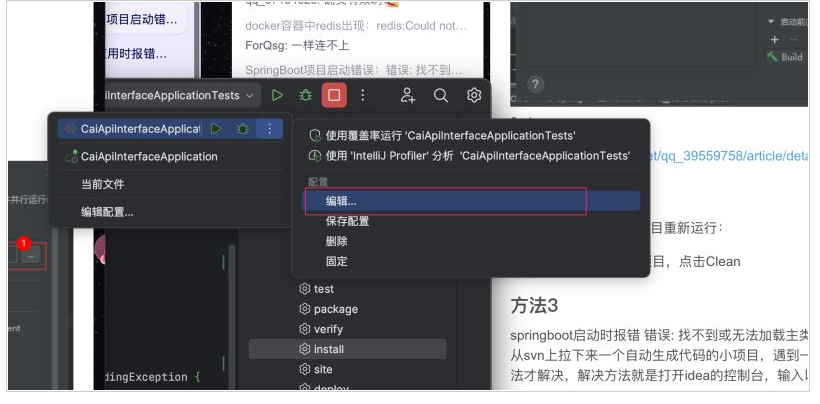Select the Build task in before-launch list
Image resolution: width=820 pixels, height=404 pixels.
(x=785, y=57)
